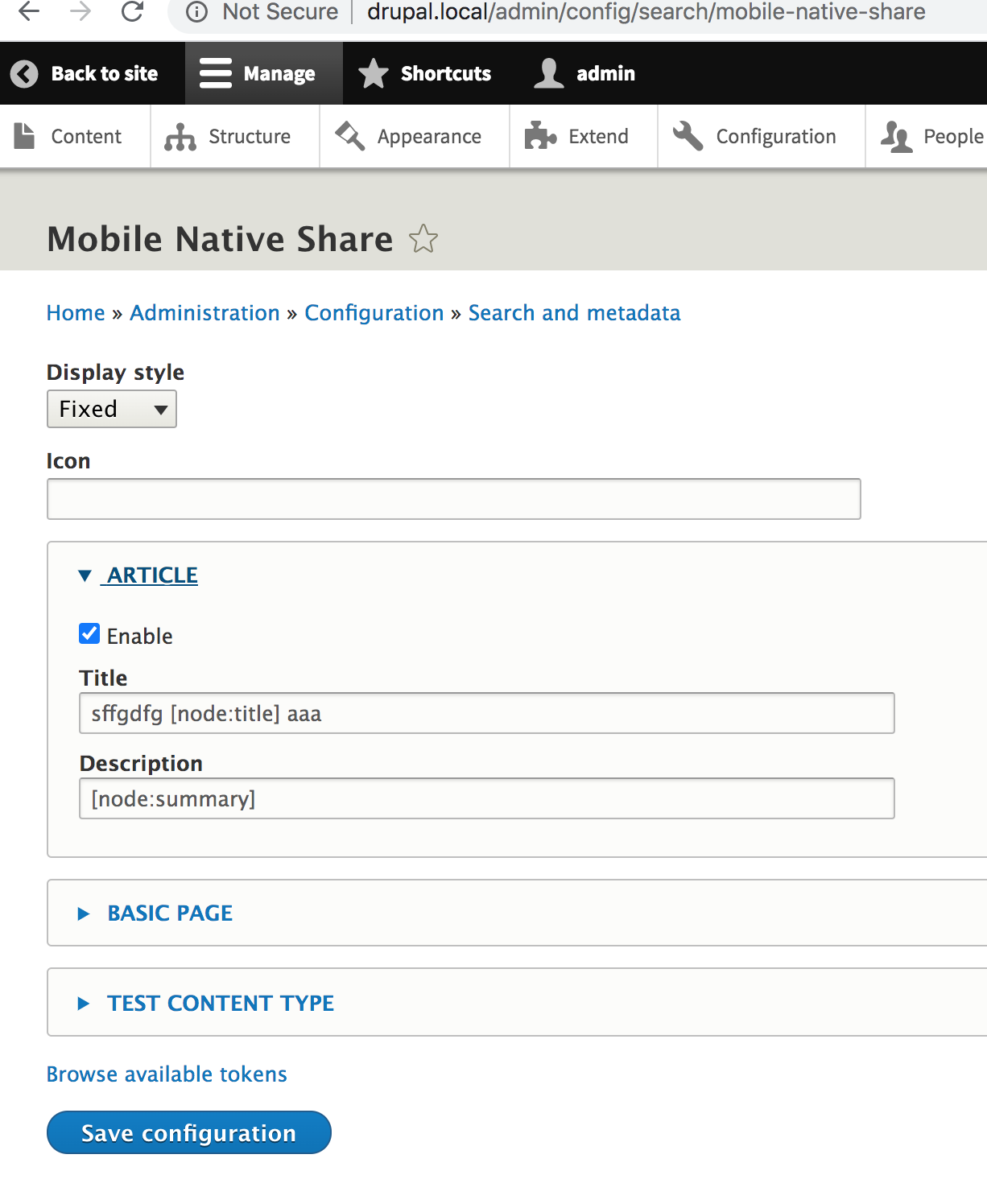
Task: Click the Configuration wrench icon
Action: [688, 136]
